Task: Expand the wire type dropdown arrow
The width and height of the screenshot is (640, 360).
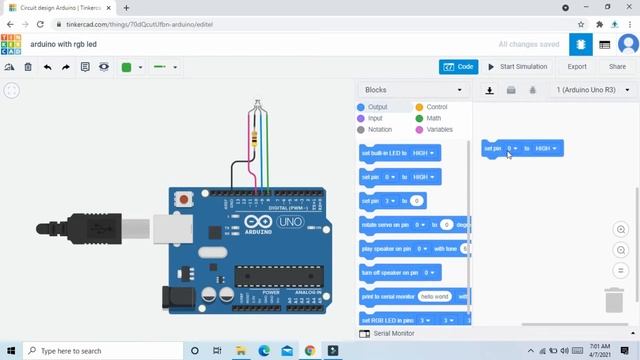Action: tap(175, 67)
